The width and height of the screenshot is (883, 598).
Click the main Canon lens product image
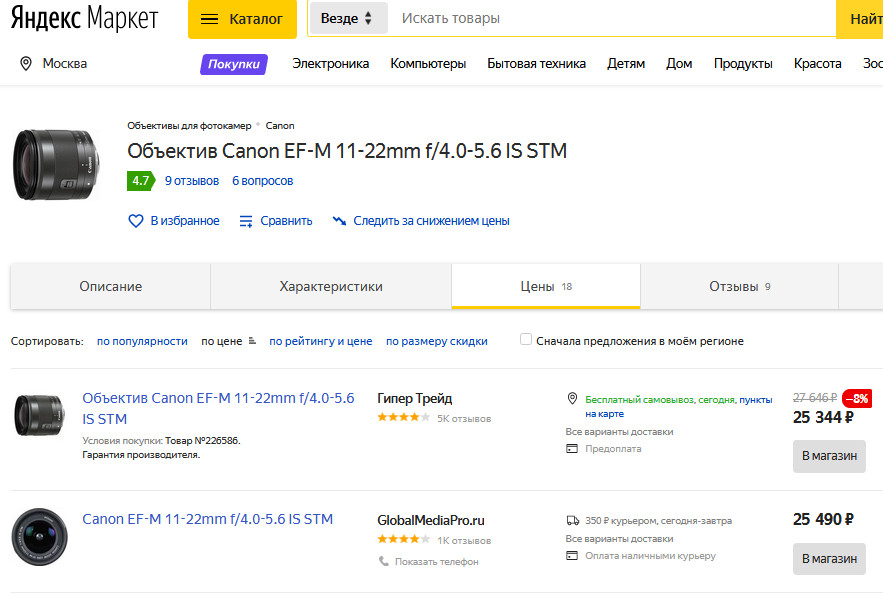(x=56, y=164)
